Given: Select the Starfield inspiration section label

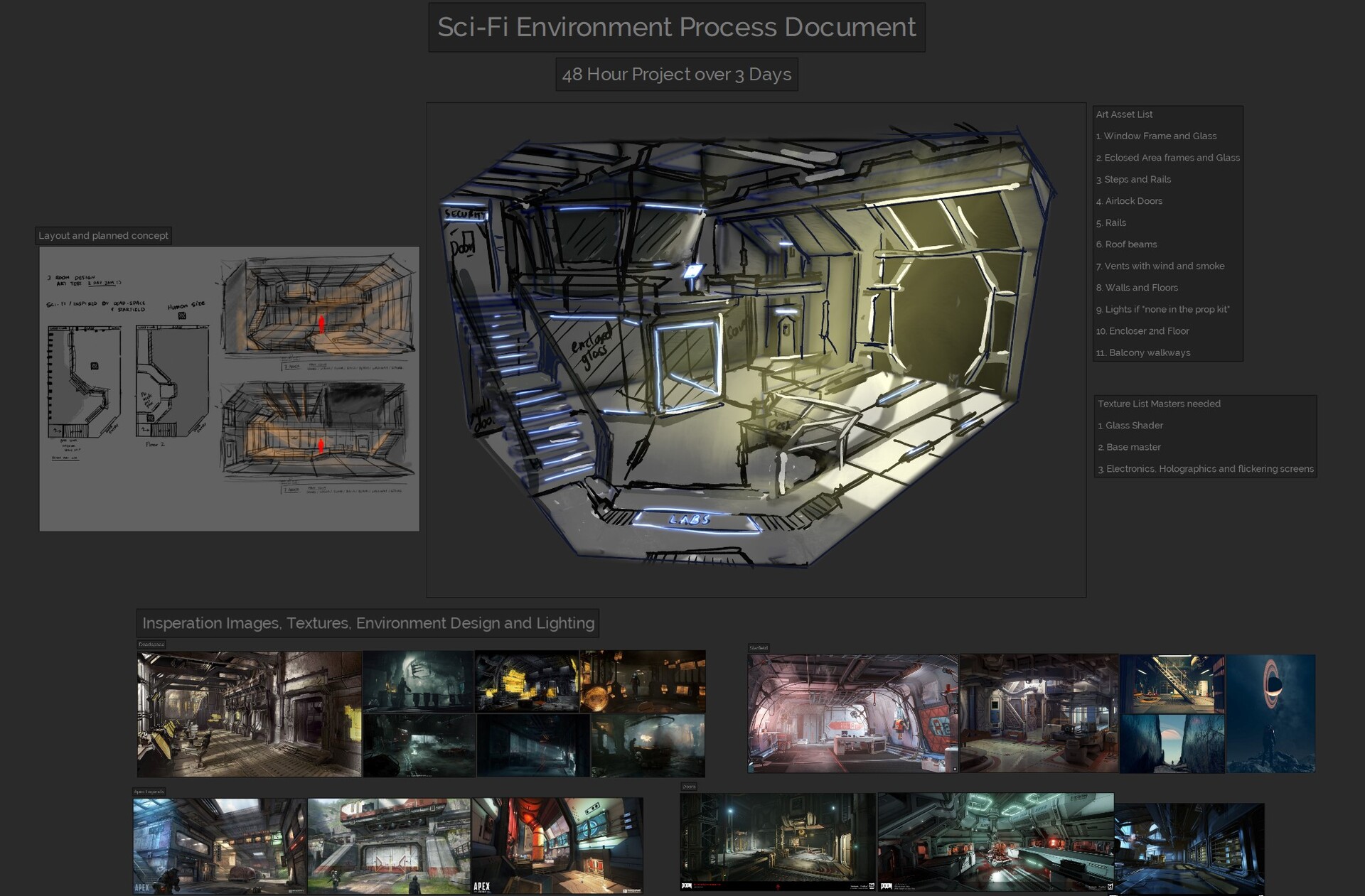Looking at the screenshot, I should tap(758, 648).
